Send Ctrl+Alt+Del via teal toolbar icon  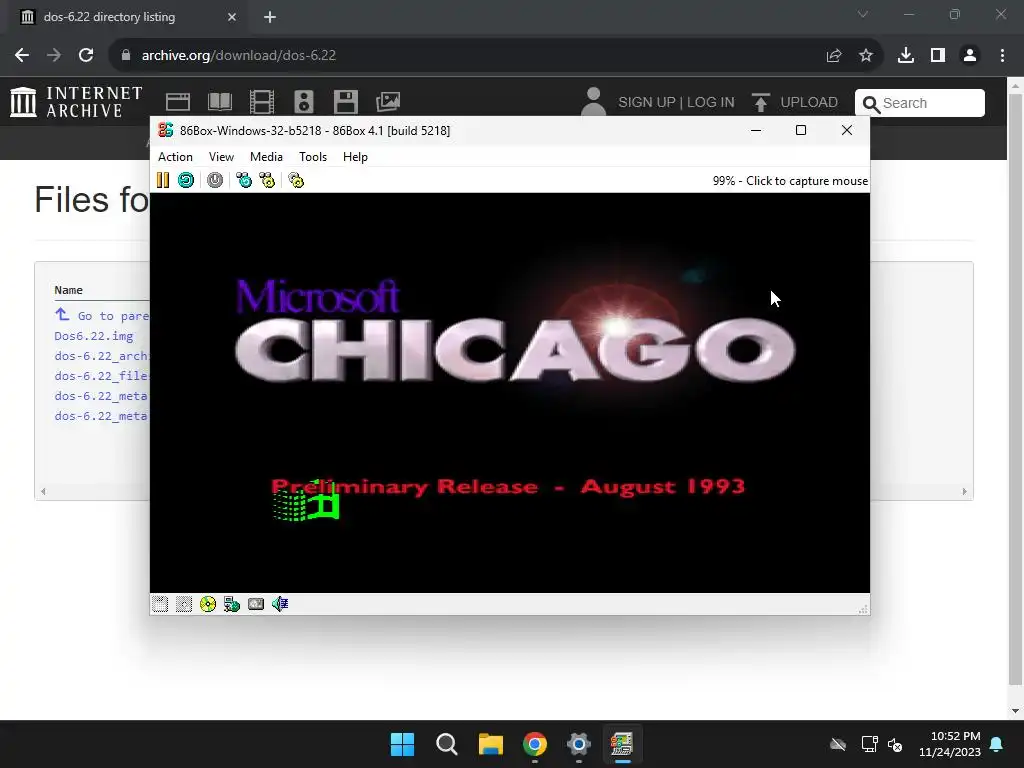(244, 180)
